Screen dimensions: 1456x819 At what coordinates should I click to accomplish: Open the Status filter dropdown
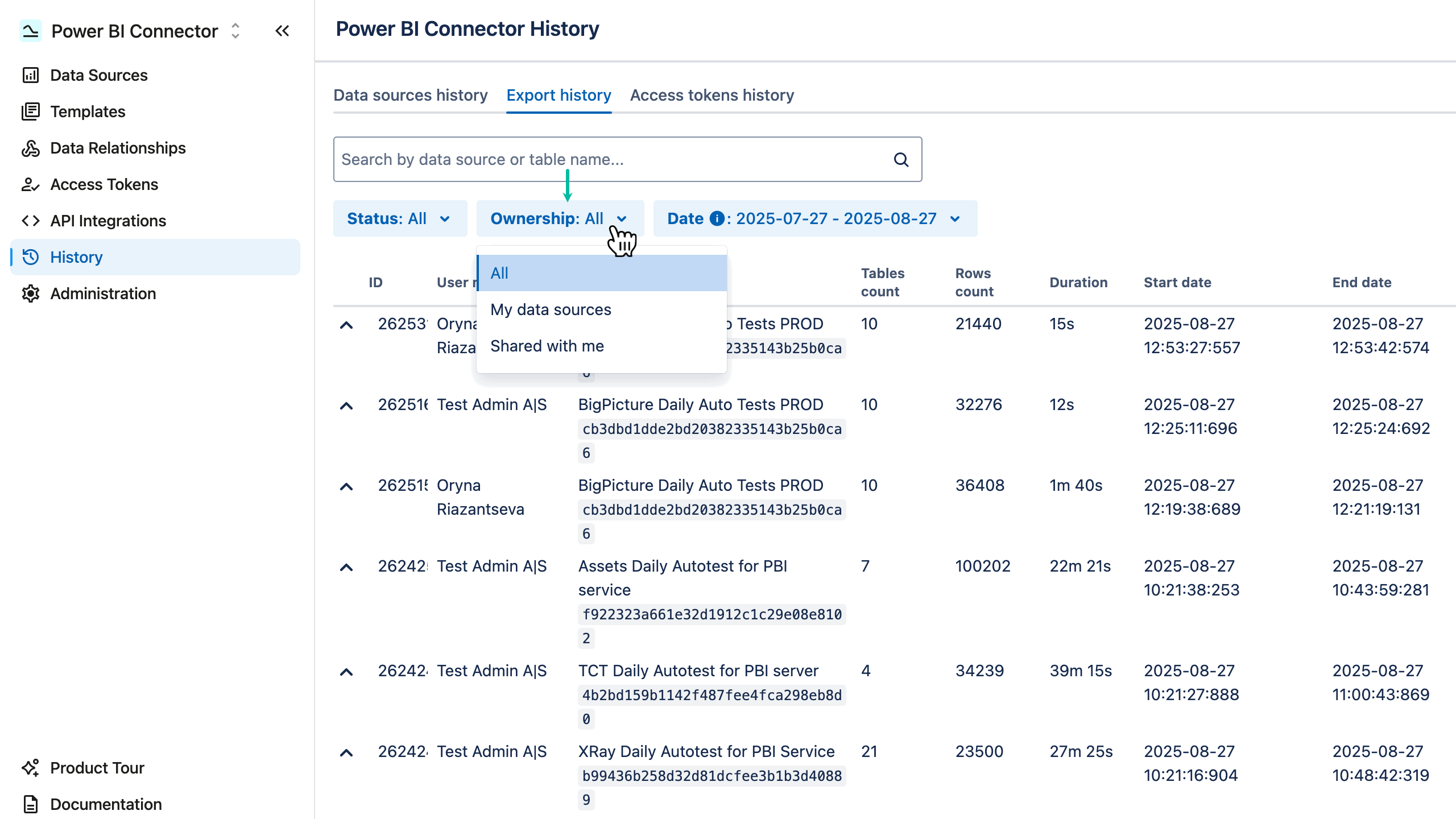tap(399, 218)
